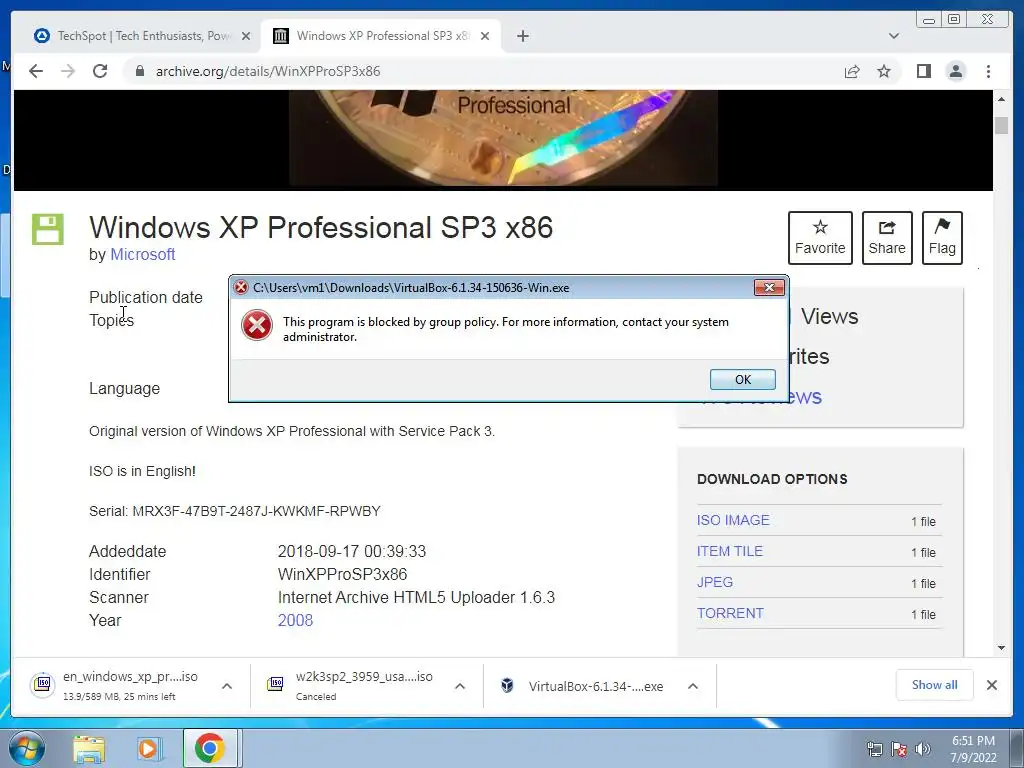1024x768 pixels.
Task: Open the clock showing 6:51 PM
Action: [973, 749]
